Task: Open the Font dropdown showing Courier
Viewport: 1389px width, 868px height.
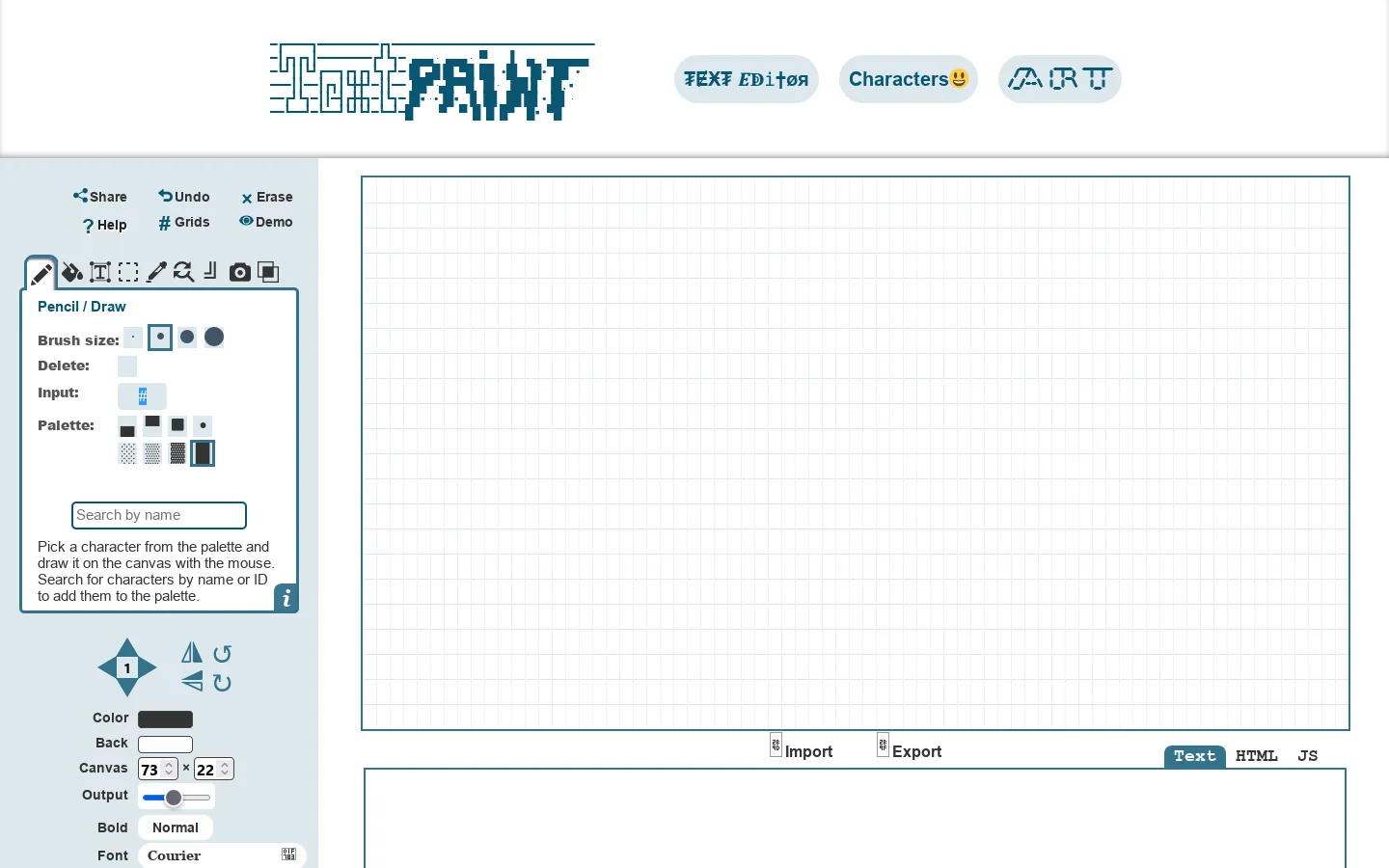Action: point(222,855)
